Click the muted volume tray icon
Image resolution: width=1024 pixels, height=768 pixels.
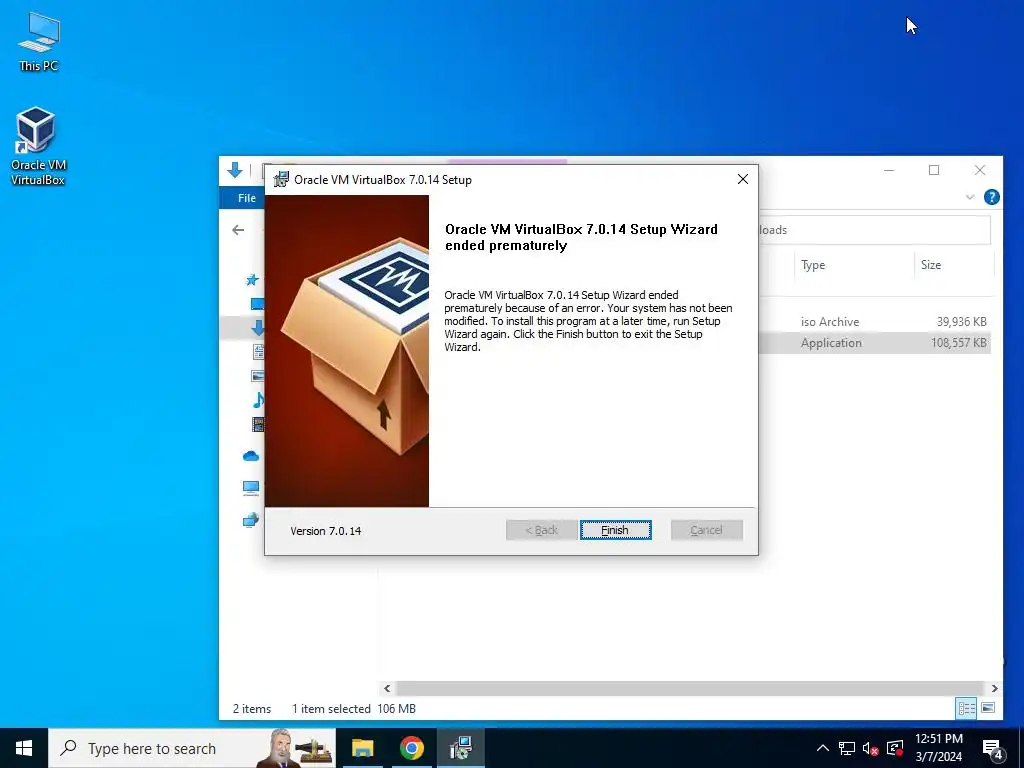(x=871, y=748)
